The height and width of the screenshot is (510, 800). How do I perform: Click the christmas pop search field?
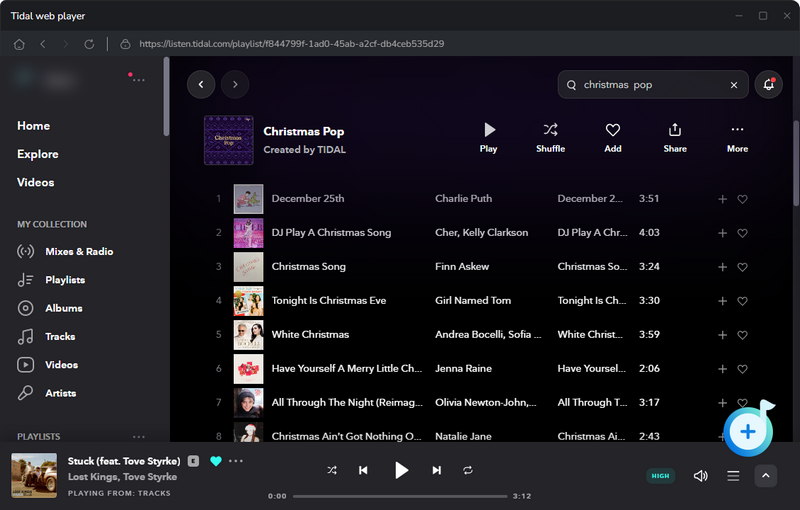point(653,85)
